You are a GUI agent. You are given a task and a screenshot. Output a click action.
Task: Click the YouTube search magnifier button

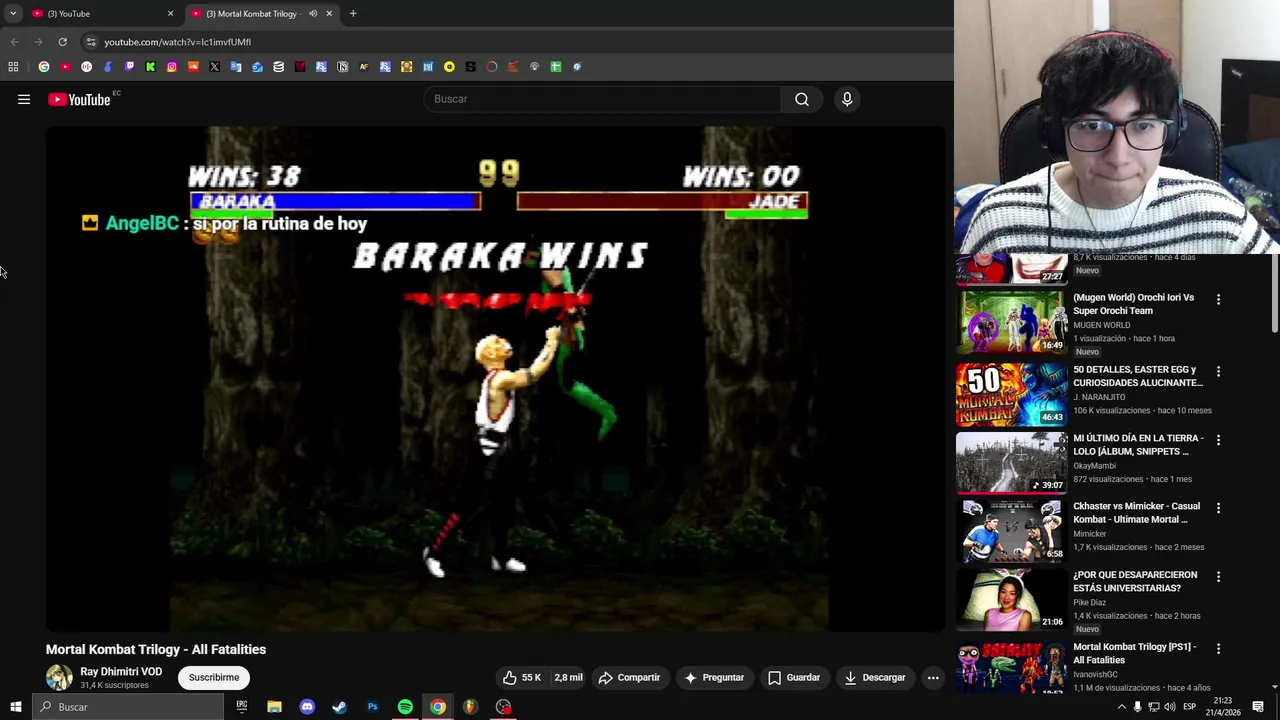tap(802, 99)
